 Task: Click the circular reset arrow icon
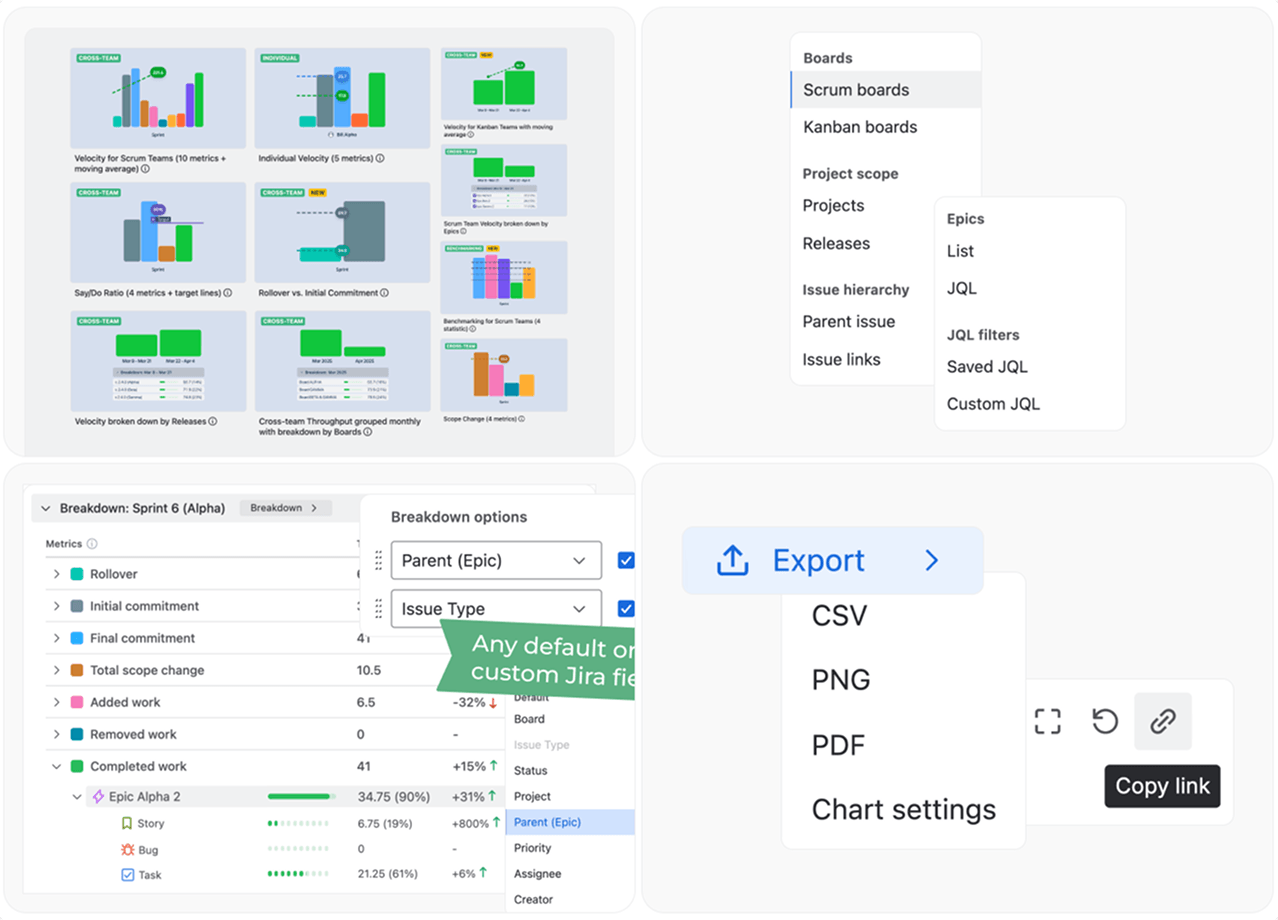(1105, 721)
